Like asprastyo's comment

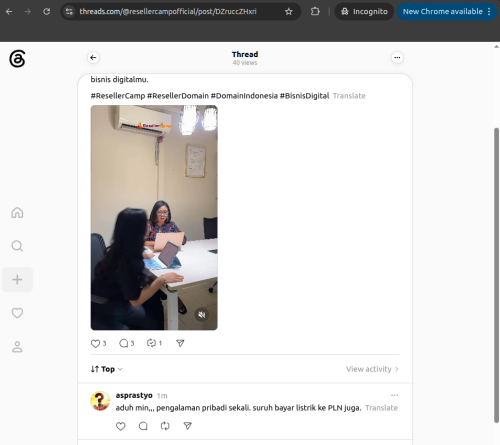coord(121,426)
